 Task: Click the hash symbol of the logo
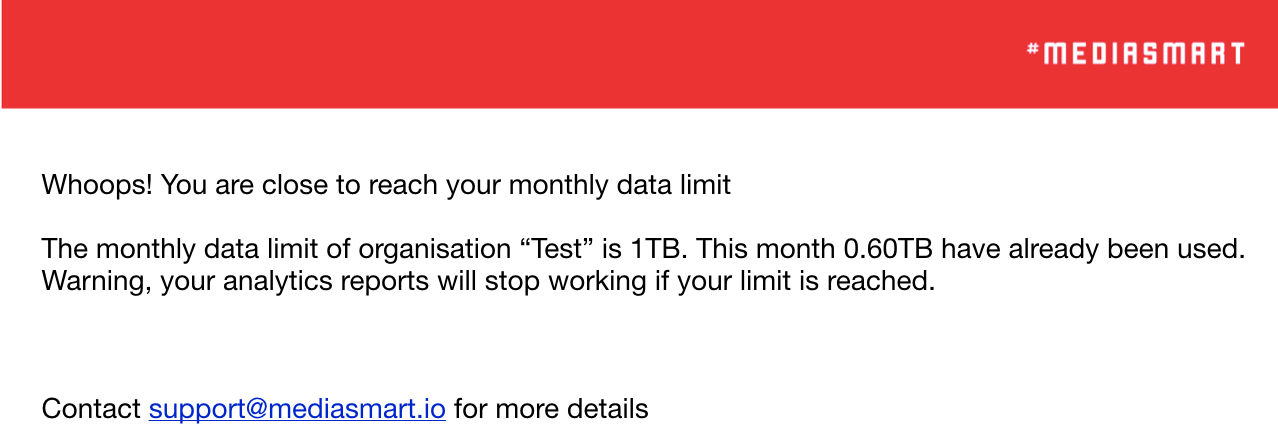point(1033,49)
